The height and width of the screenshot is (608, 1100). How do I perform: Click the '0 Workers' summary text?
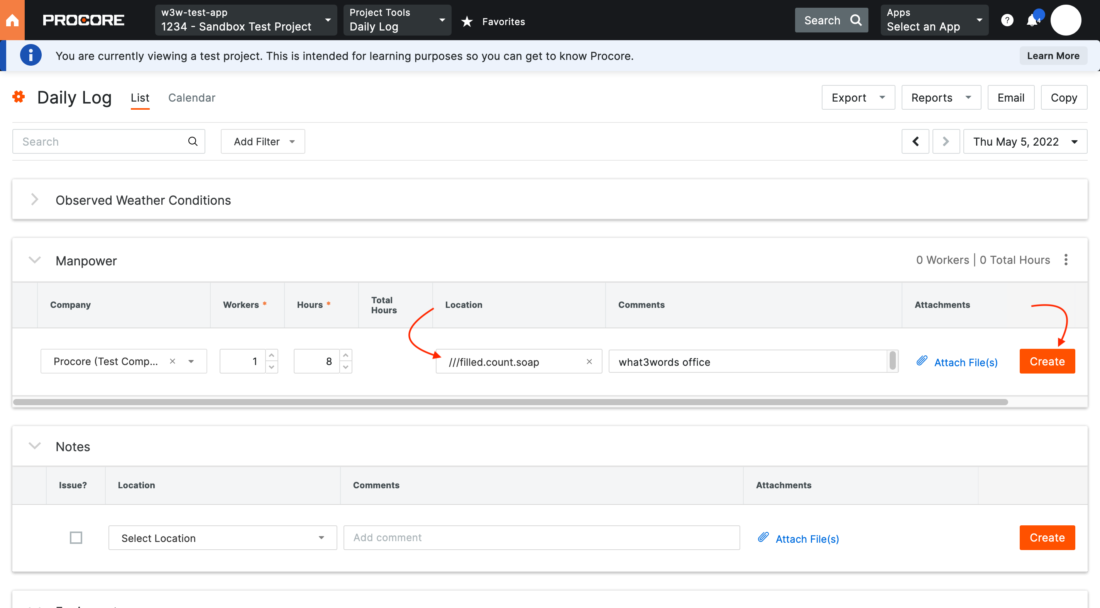click(x=942, y=260)
